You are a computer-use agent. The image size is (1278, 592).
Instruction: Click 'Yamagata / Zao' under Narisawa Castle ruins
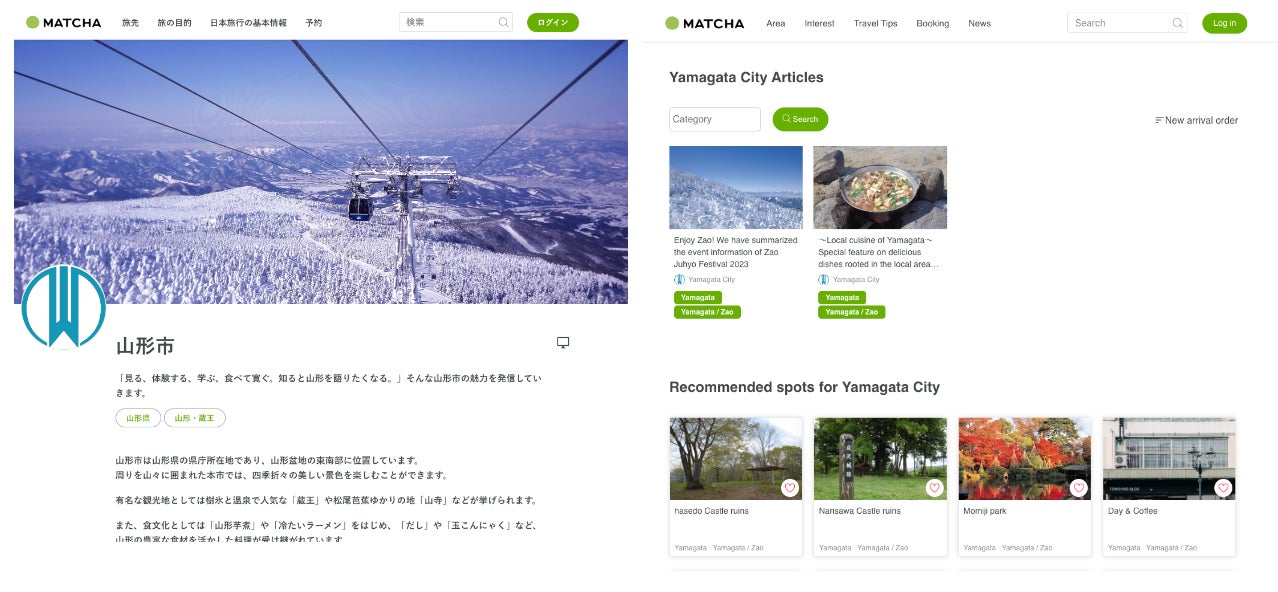883,548
